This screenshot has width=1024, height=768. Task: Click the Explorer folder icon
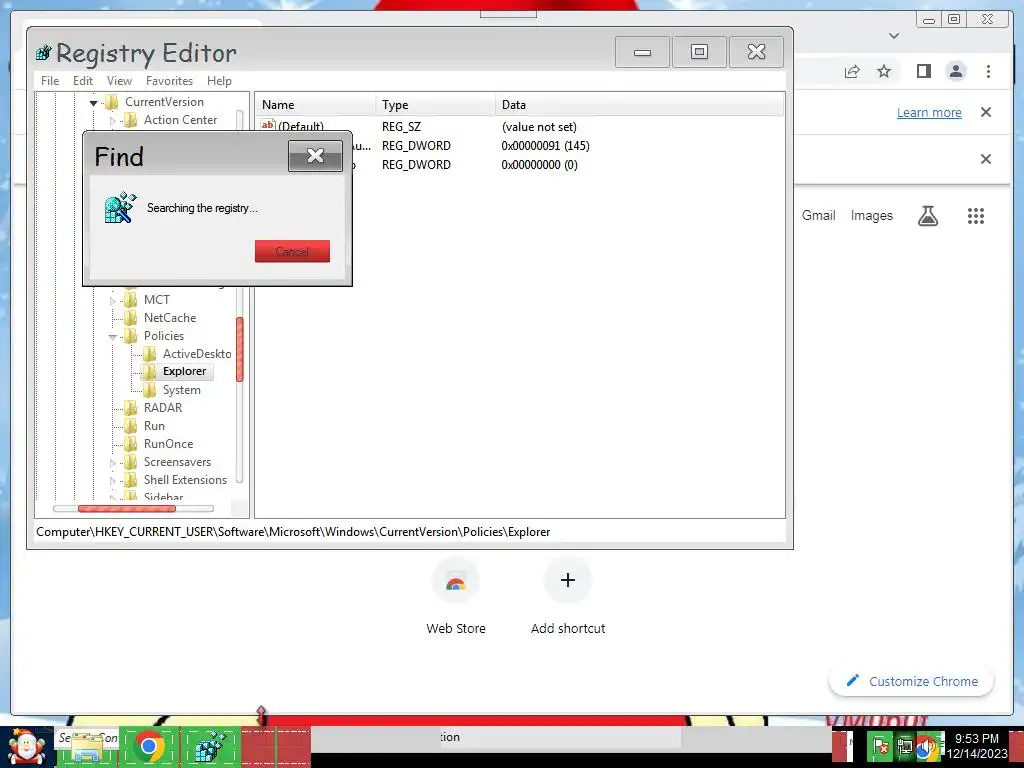[x=150, y=372]
